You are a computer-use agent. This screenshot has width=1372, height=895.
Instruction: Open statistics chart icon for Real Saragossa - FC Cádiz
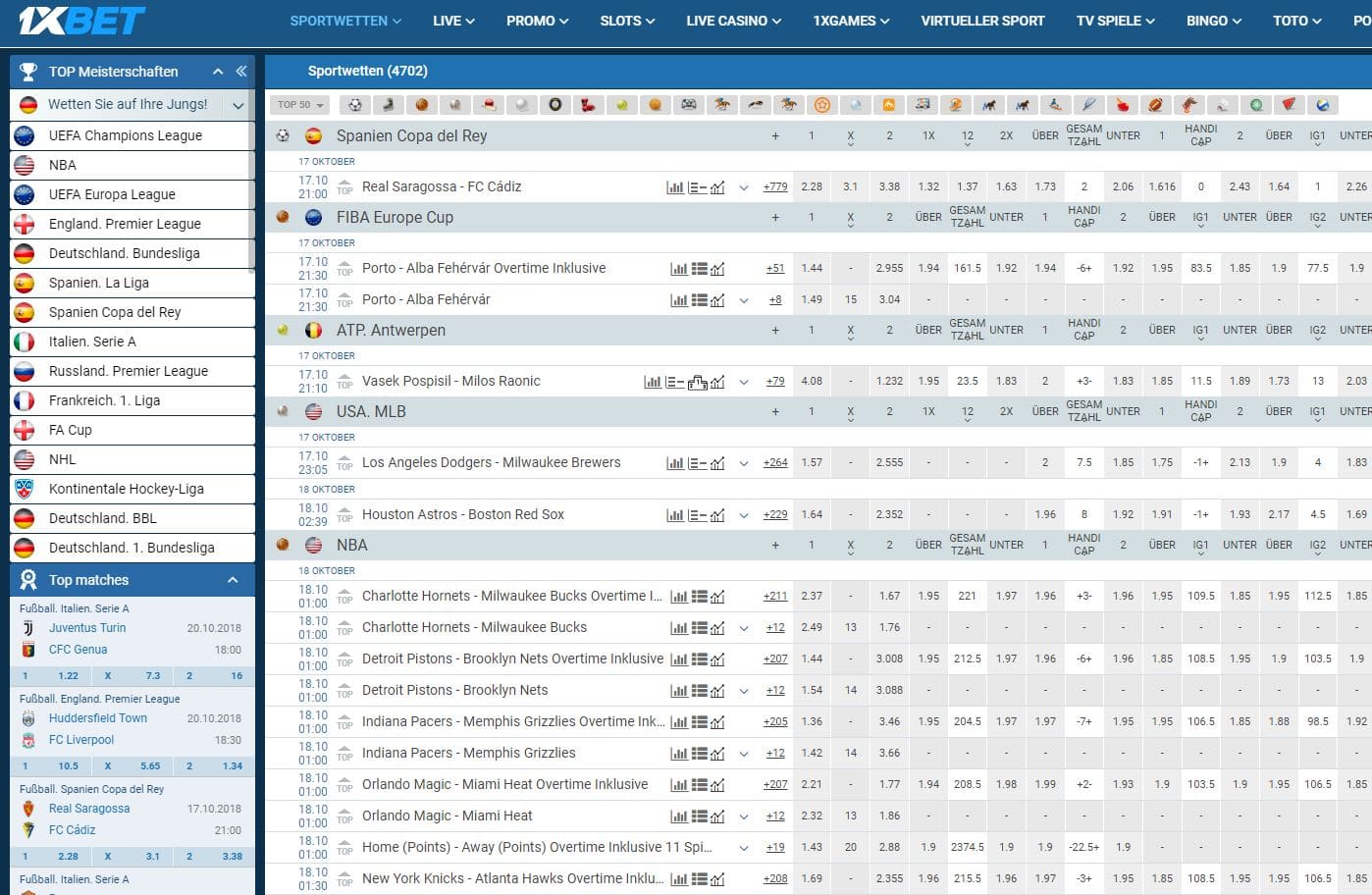675,187
